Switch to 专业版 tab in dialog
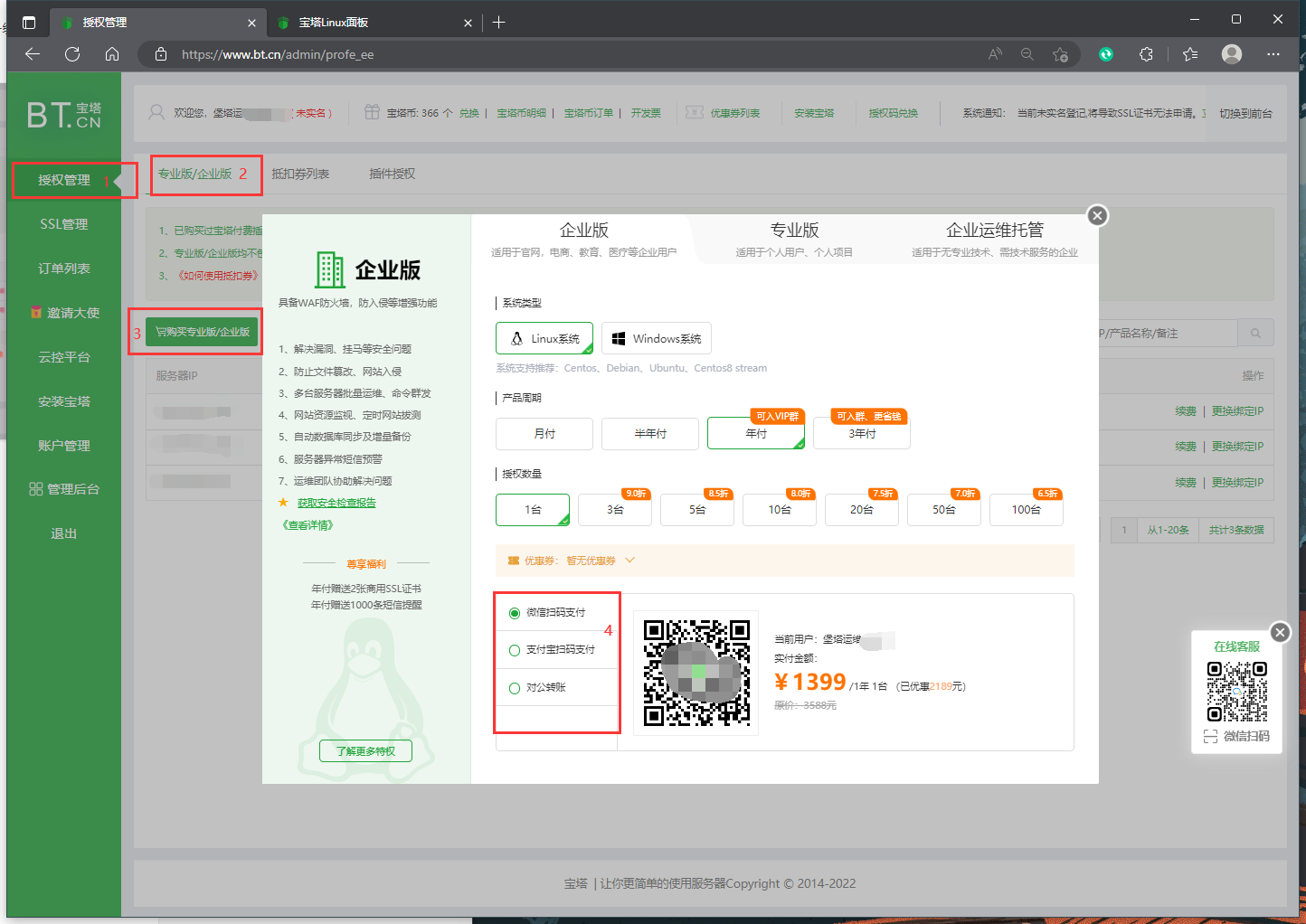This screenshot has width=1306, height=924. 794,239
